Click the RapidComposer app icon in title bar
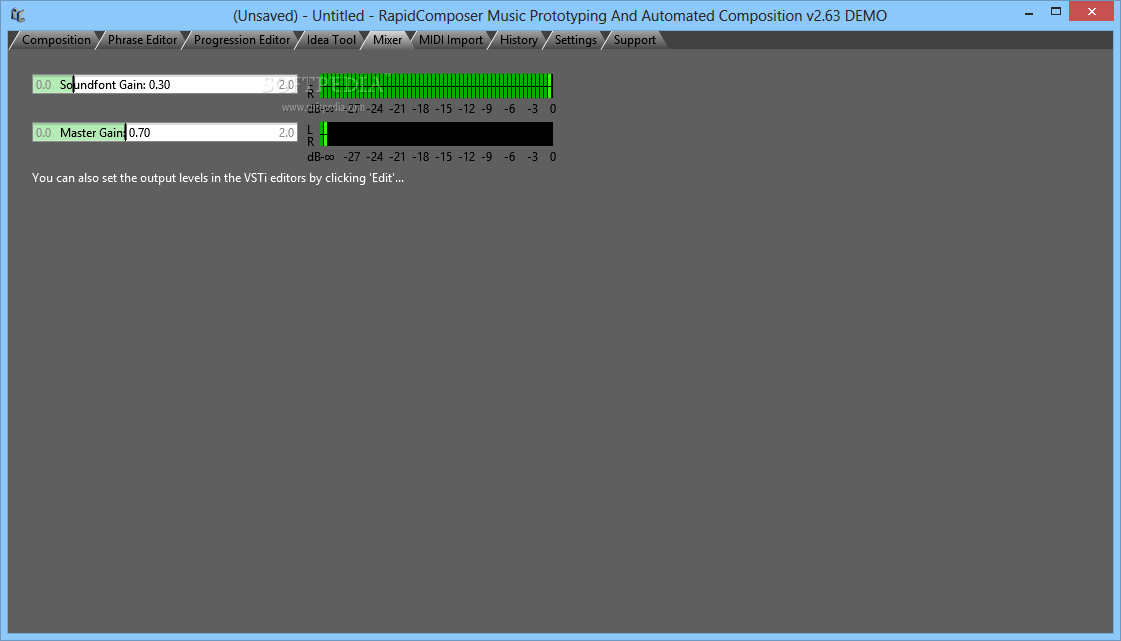 18,15
